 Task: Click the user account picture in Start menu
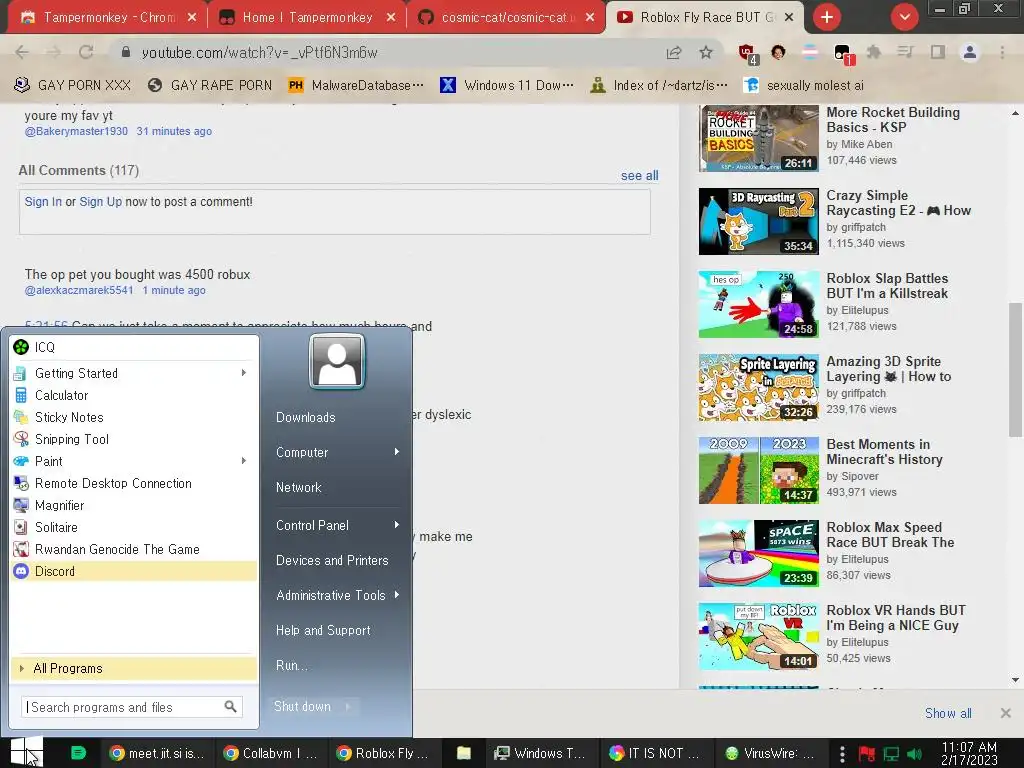337,361
